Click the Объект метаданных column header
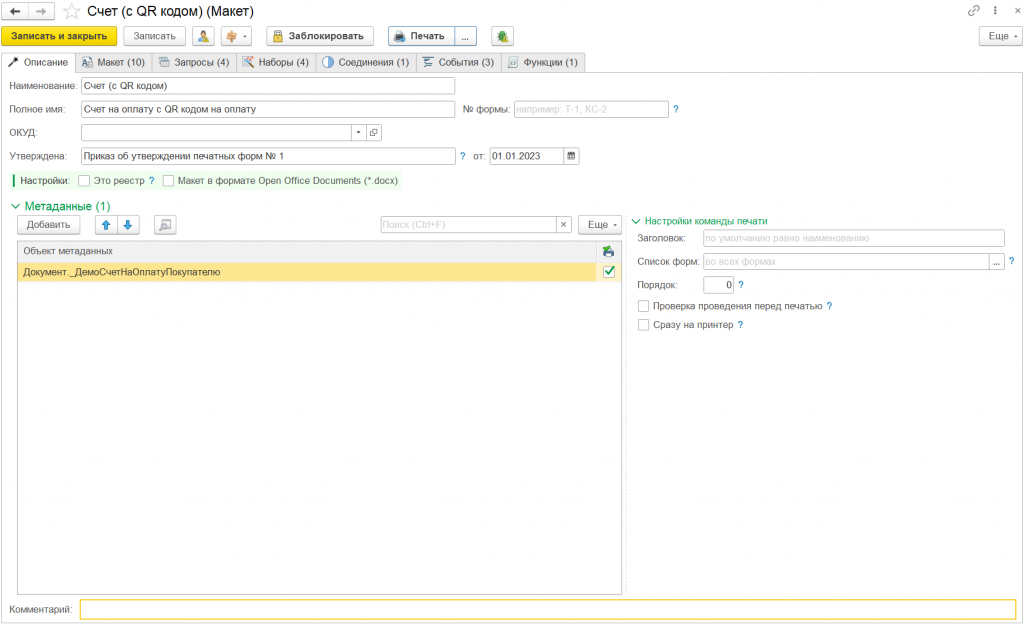1024x625 pixels. (x=307, y=251)
